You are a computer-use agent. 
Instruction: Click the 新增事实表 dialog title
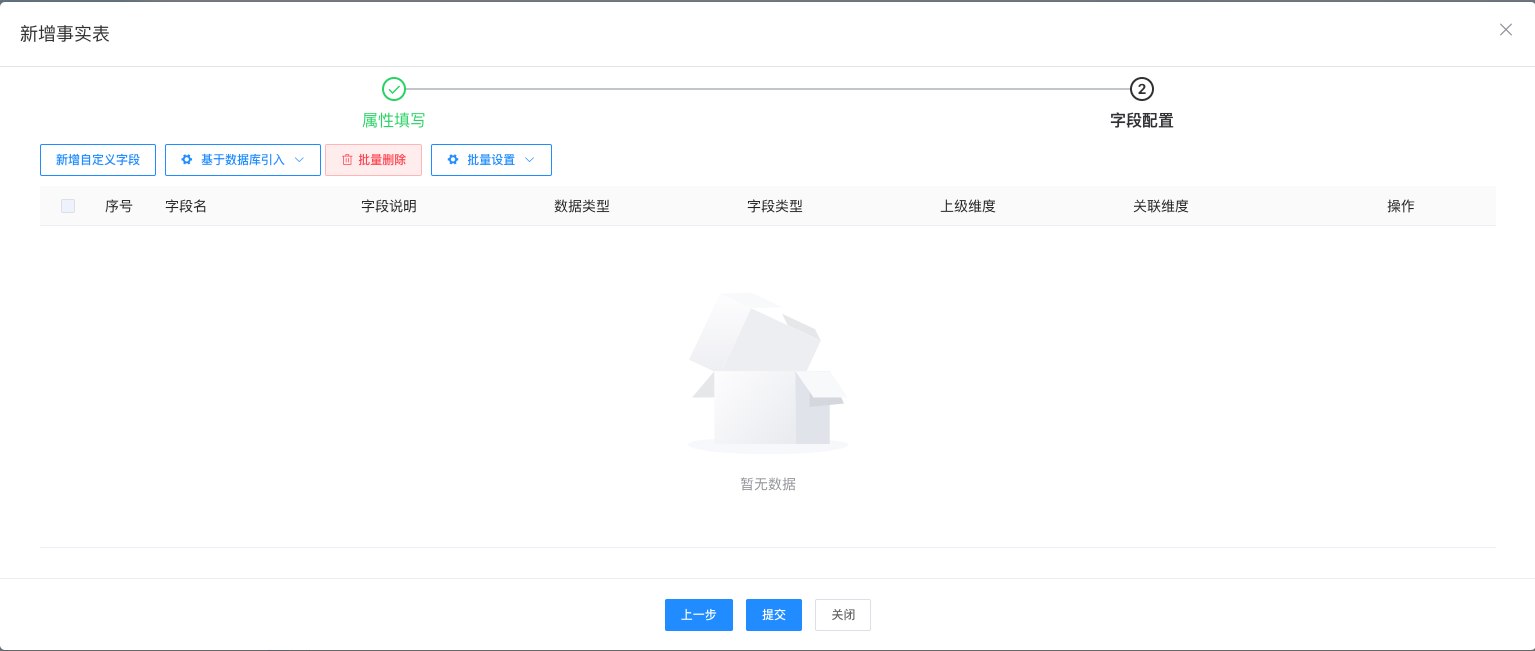(65, 34)
